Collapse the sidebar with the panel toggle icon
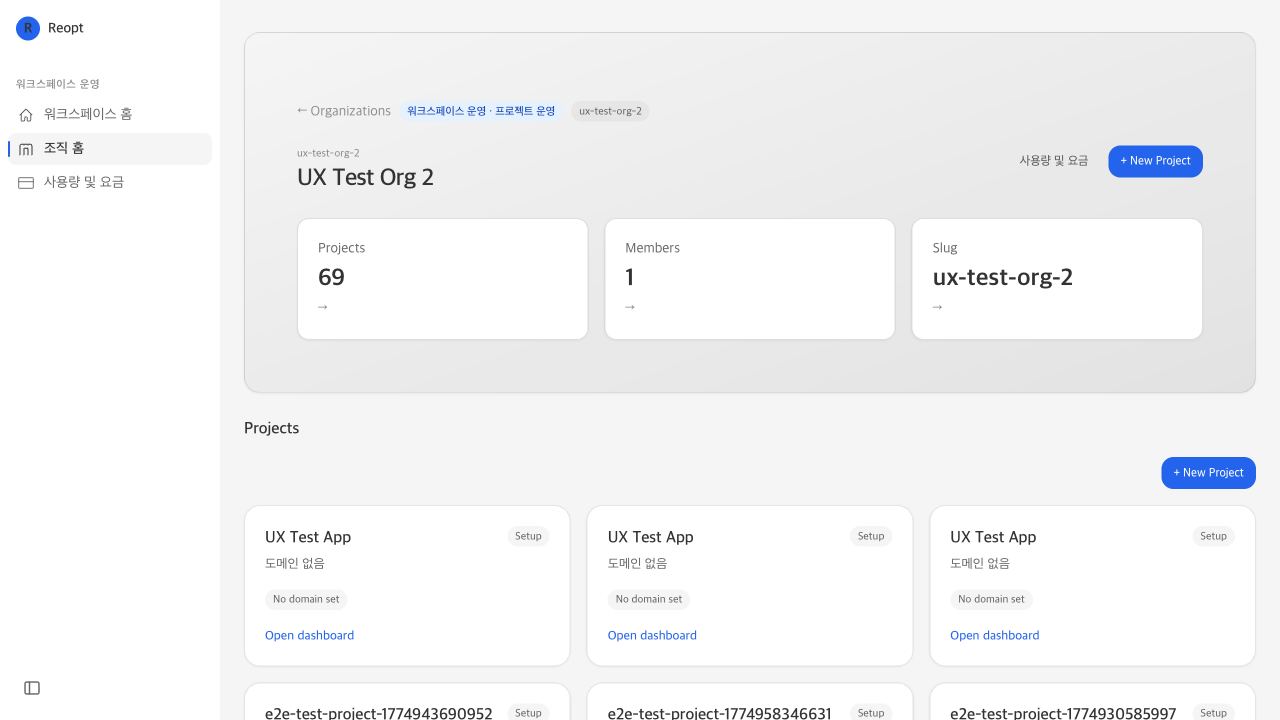 [32, 688]
